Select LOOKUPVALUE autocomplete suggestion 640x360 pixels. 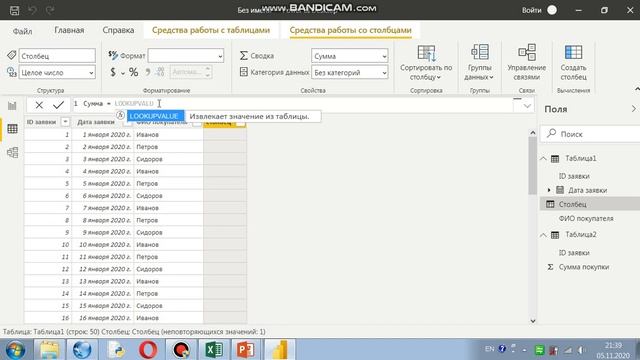point(155,116)
